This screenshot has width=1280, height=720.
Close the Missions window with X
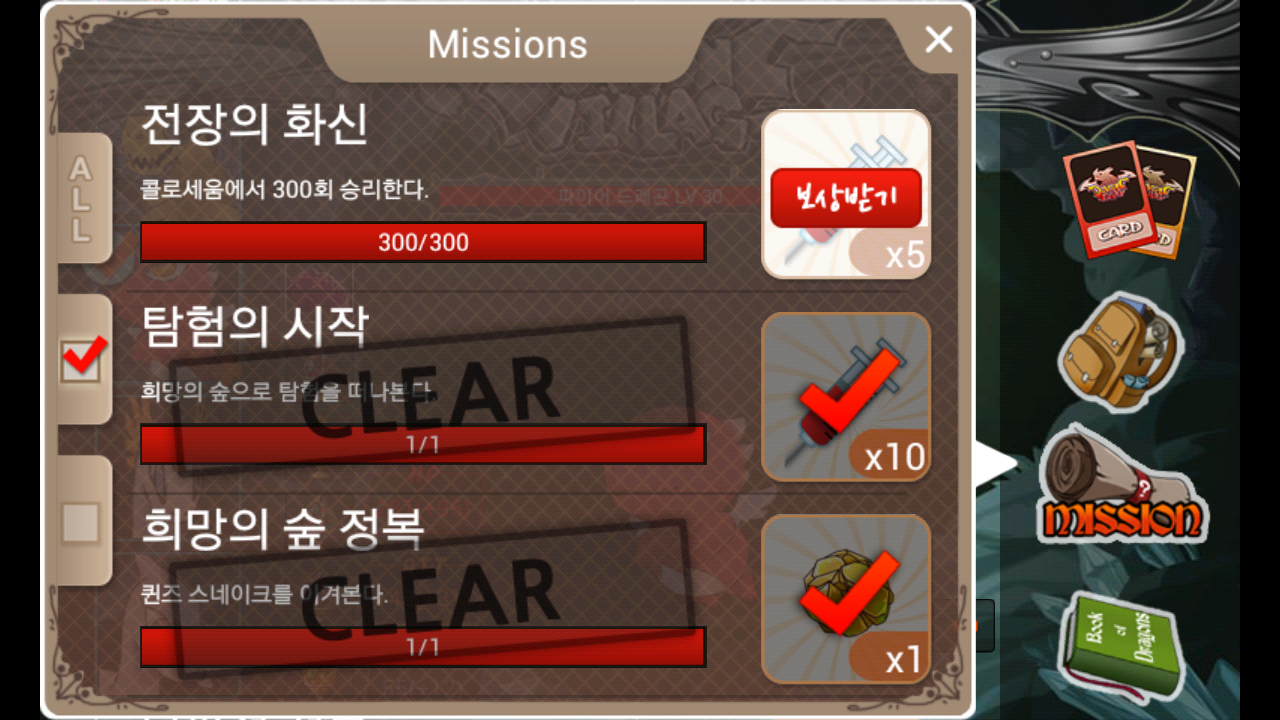pos(939,40)
